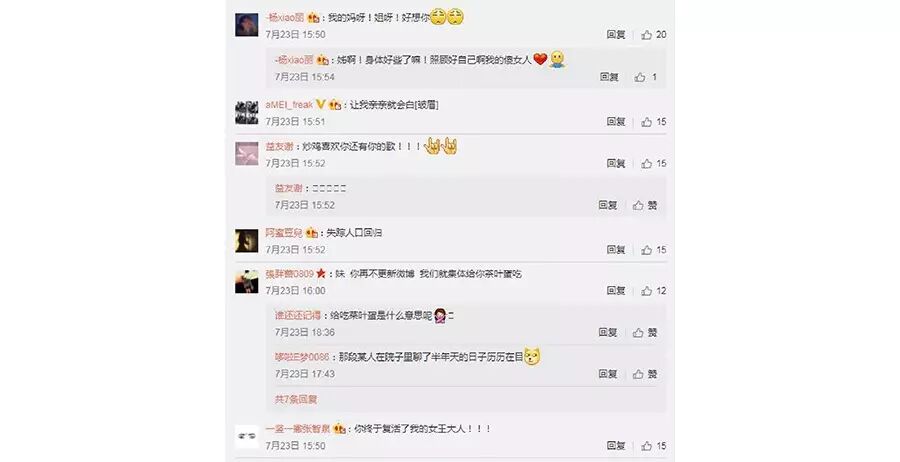Image resolution: width=900 pixels, height=462 pixels.
Task: Reply to the 失踪人口回归 comment
Action: coord(616,250)
